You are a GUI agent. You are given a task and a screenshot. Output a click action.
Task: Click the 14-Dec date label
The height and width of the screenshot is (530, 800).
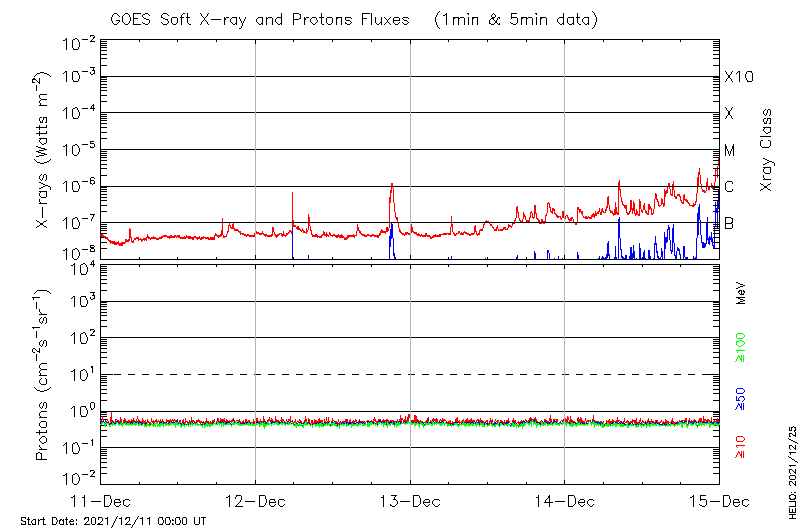pos(564,500)
